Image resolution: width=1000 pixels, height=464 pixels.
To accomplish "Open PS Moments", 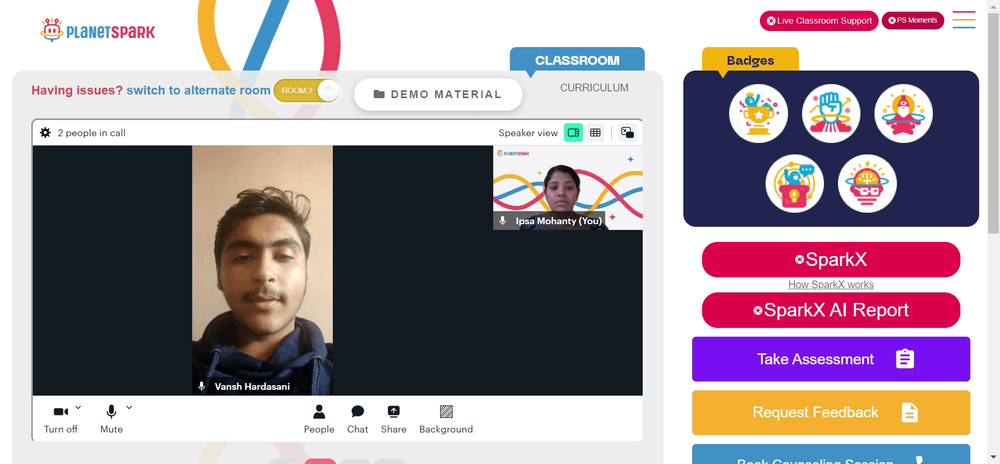I will 913,20.
